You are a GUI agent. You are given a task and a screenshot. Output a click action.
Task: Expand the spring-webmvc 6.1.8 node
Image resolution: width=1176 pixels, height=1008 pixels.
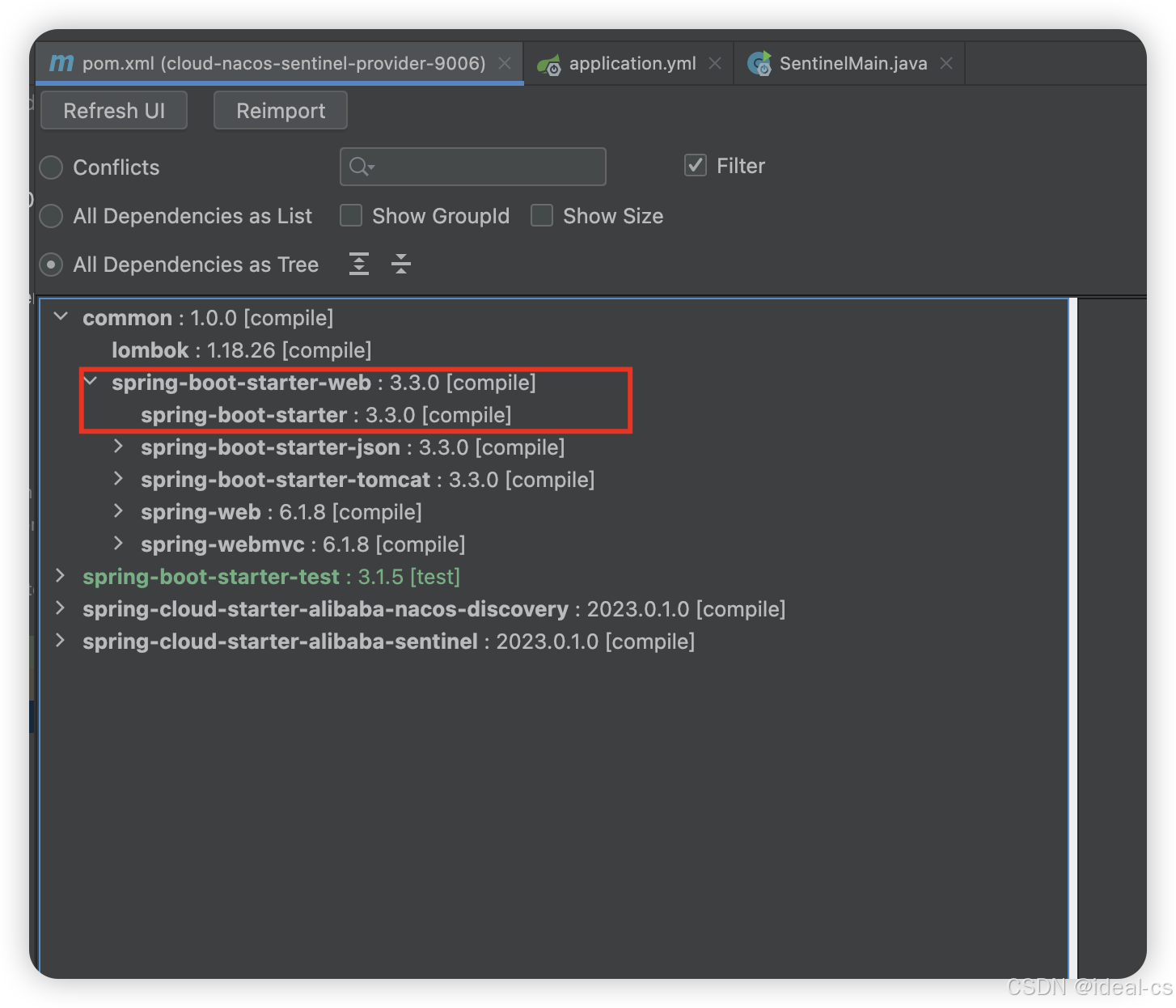[x=119, y=543]
